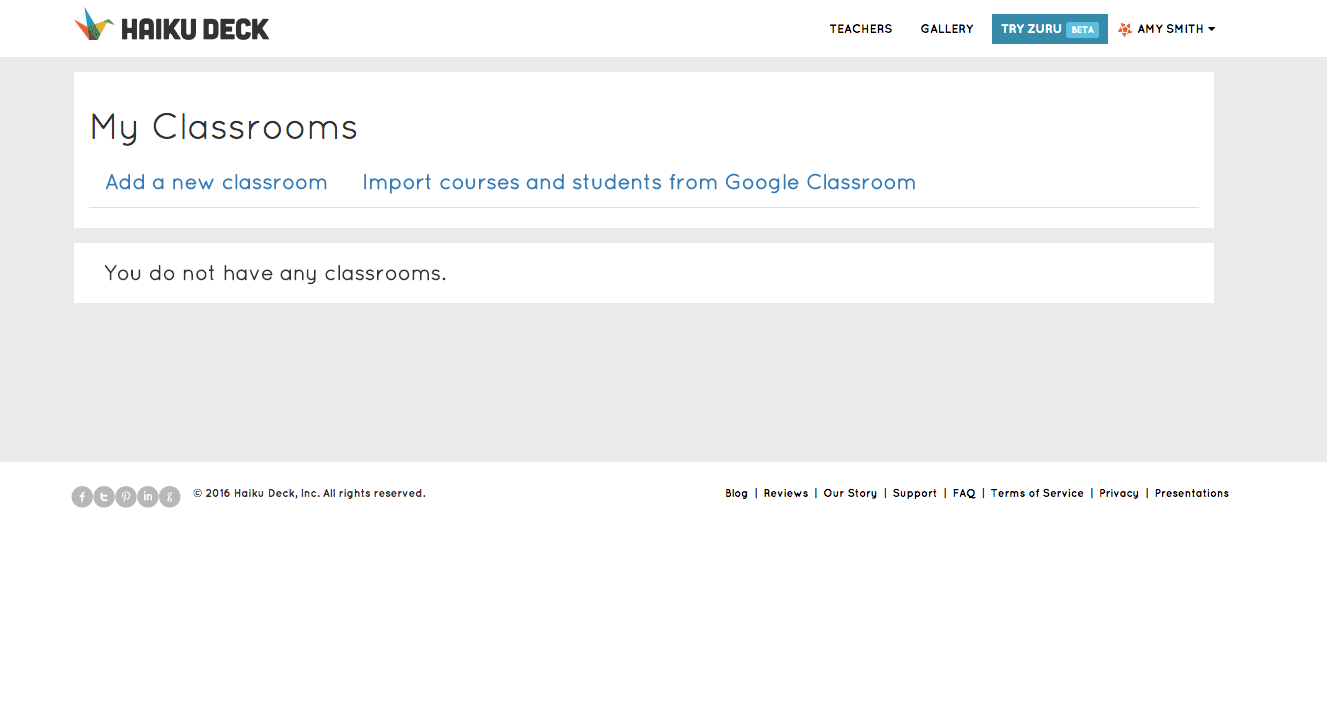Click Add a new classroom link
The width and height of the screenshot is (1327, 711).
(216, 182)
